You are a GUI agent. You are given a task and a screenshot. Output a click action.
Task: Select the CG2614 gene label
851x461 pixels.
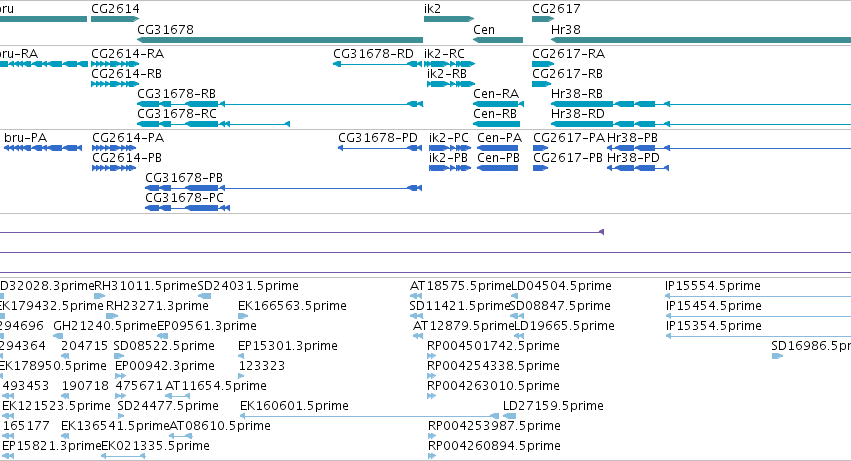[x=115, y=9]
